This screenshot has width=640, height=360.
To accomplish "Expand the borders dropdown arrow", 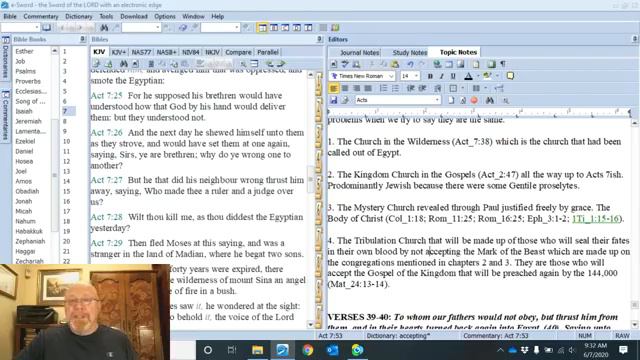I will click(462, 88).
